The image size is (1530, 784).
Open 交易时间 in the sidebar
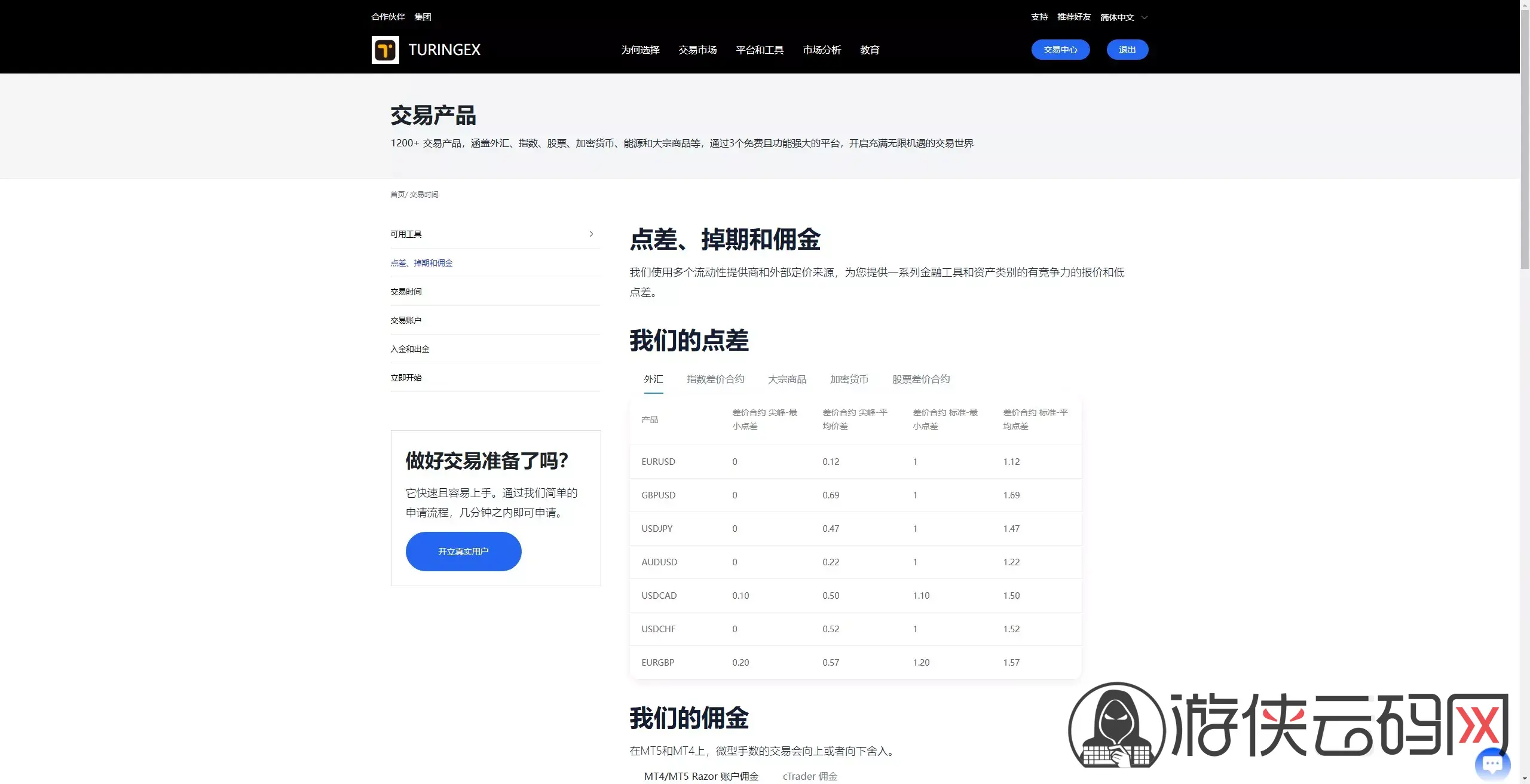pos(406,292)
